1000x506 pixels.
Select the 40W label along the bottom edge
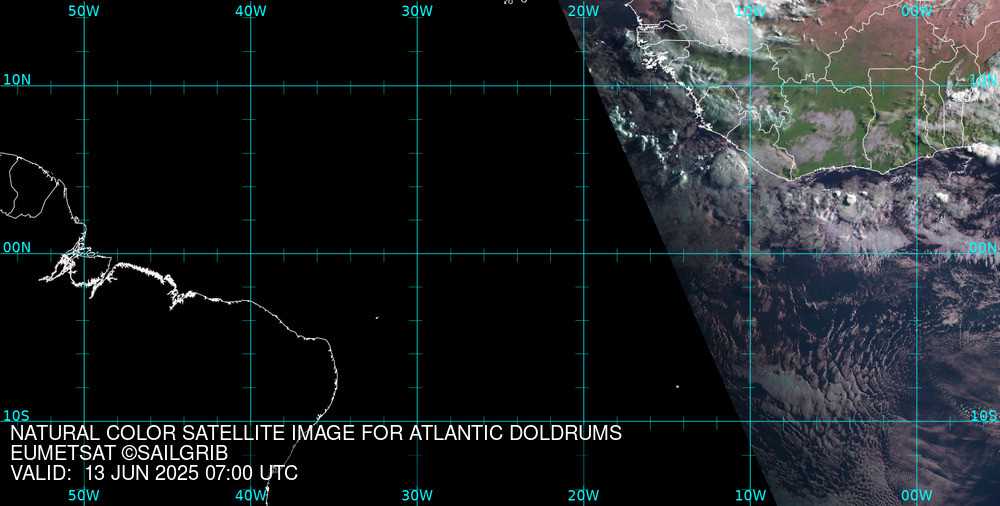coord(251,495)
